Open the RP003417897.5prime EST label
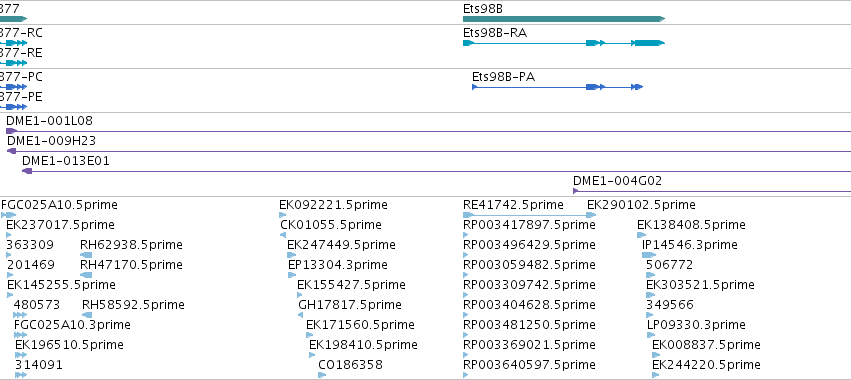Image resolution: width=851 pixels, height=380 pixels. click(529, 225)
